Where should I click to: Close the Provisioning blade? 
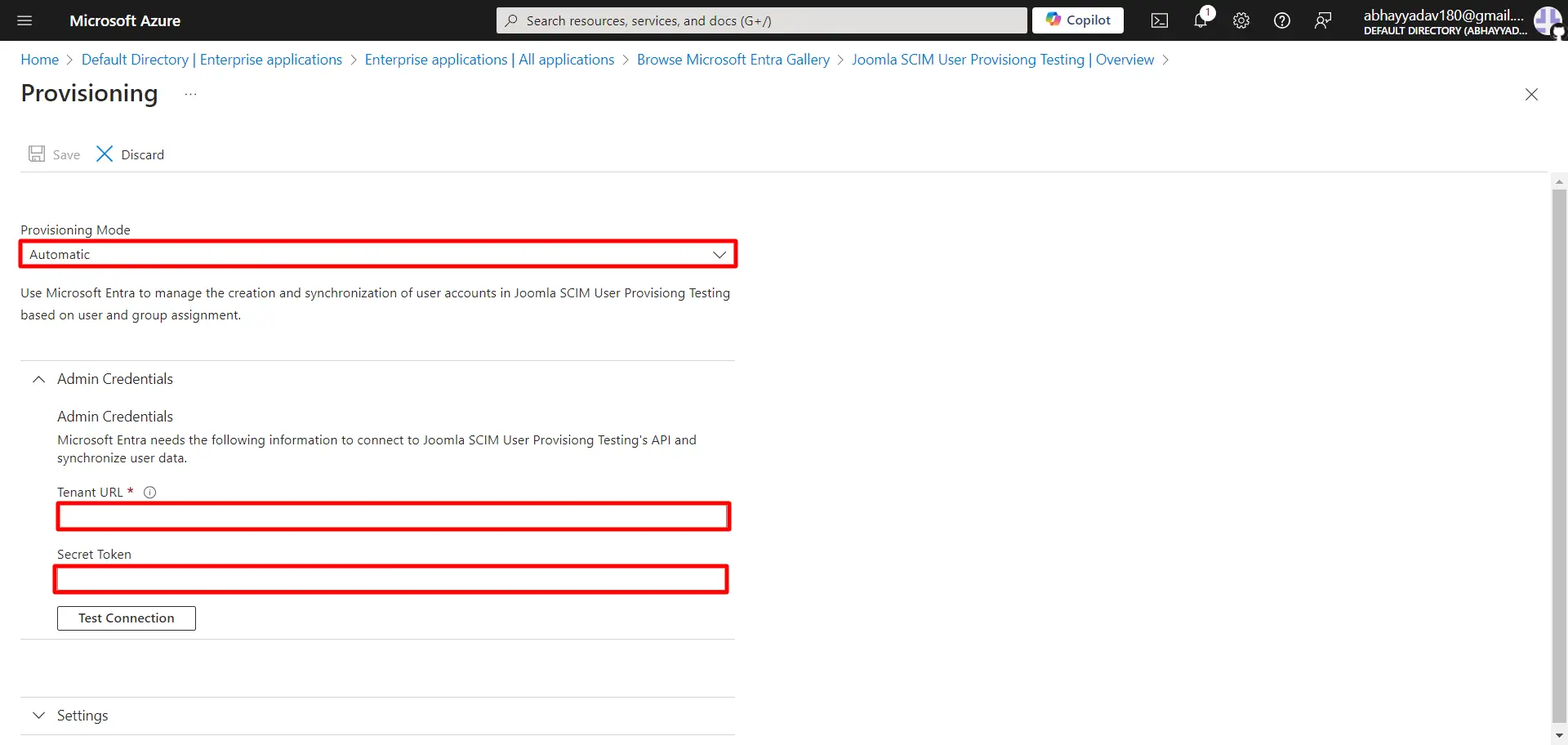(1531, 95)
